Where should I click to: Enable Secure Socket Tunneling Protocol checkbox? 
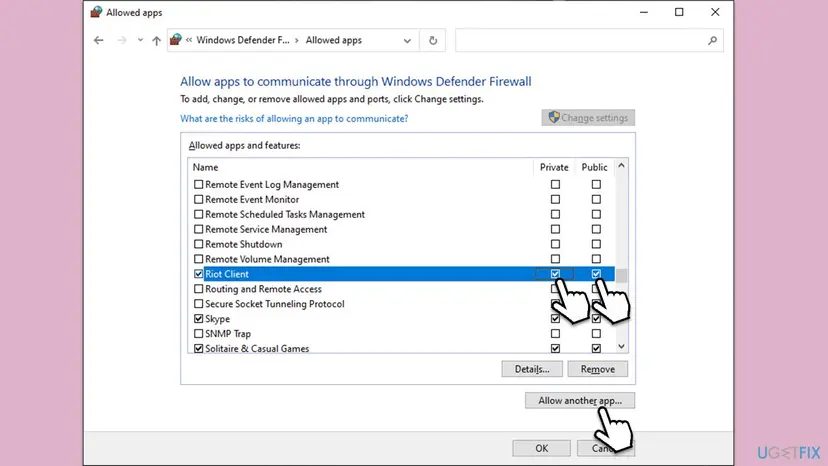click(199, 304)
